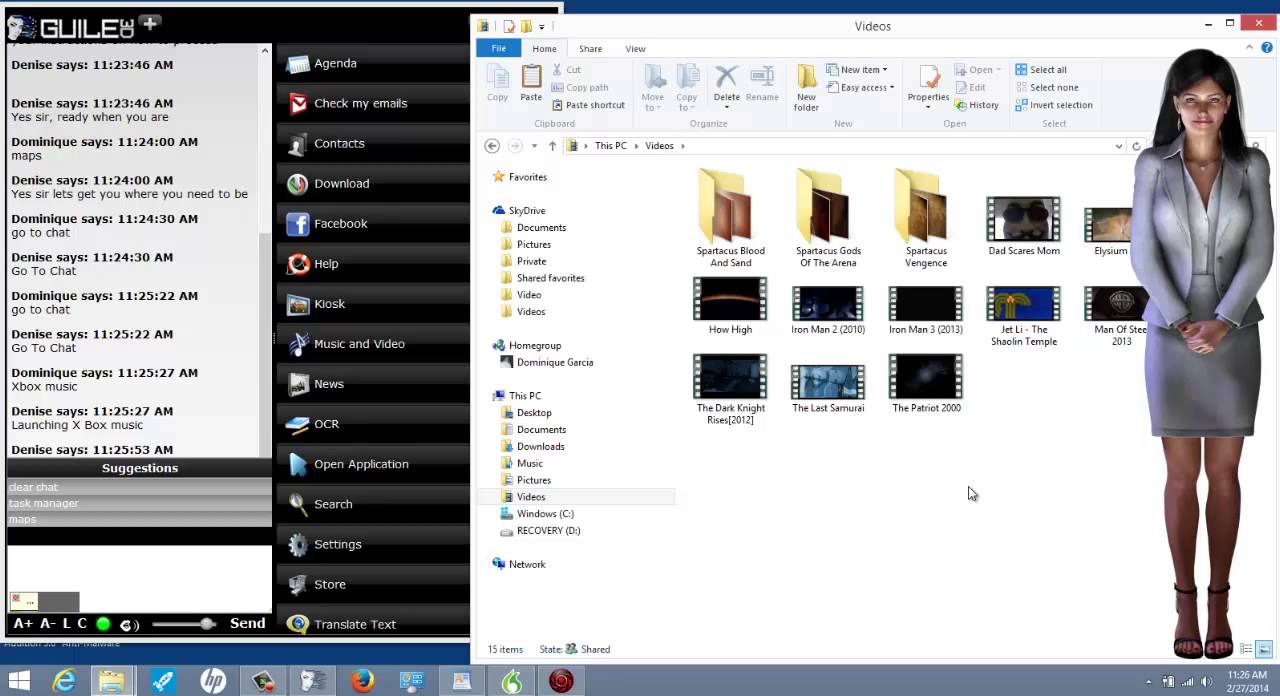The image size is (1280, 696).
Task: Open Internet Explorer from the taskbar
Action: (64, 681)
